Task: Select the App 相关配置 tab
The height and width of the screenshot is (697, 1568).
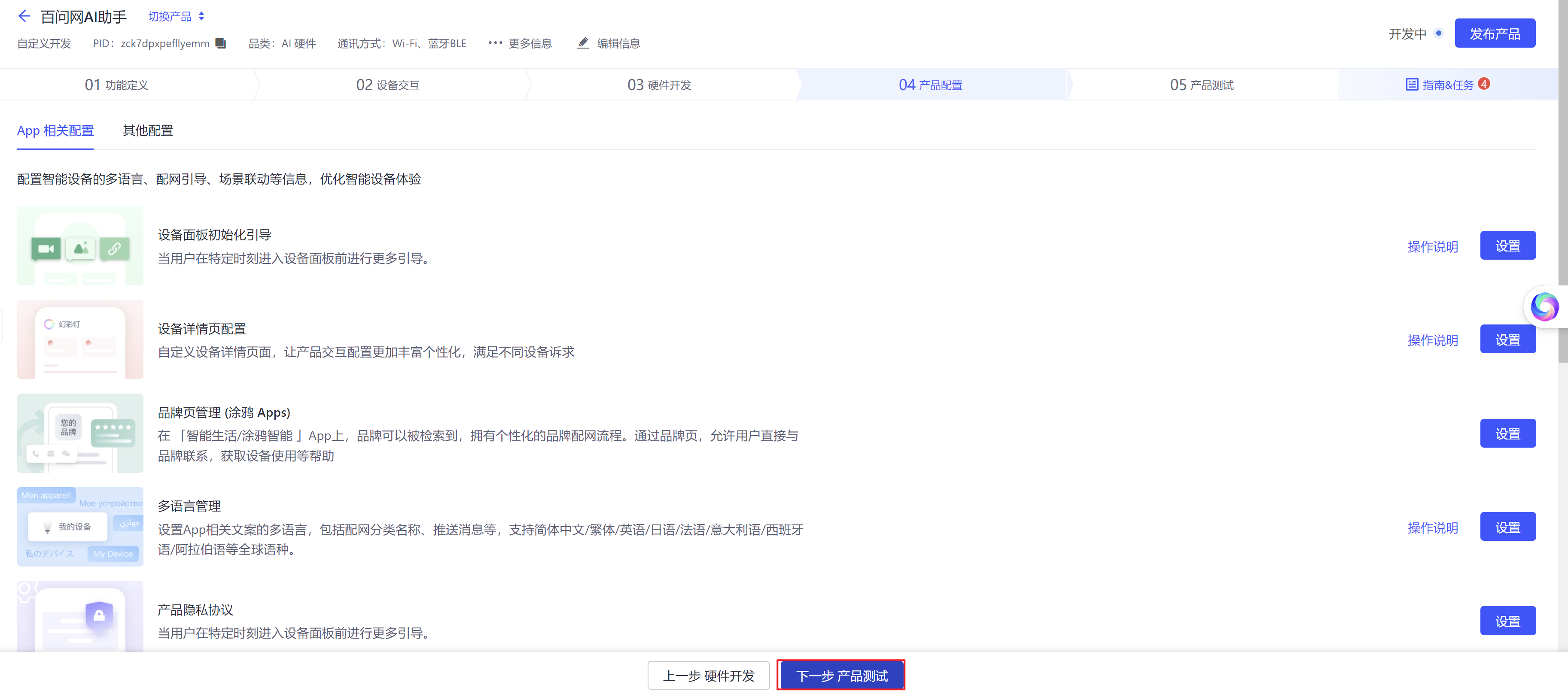Action: pos(55,131)
